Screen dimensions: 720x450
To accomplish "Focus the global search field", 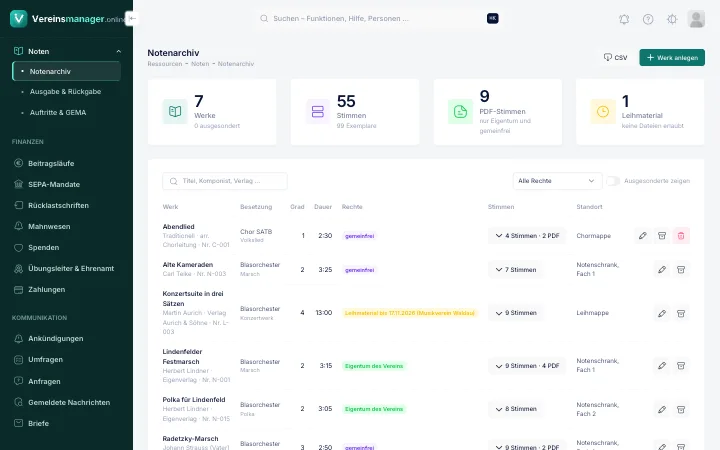I will pos(377,18).
